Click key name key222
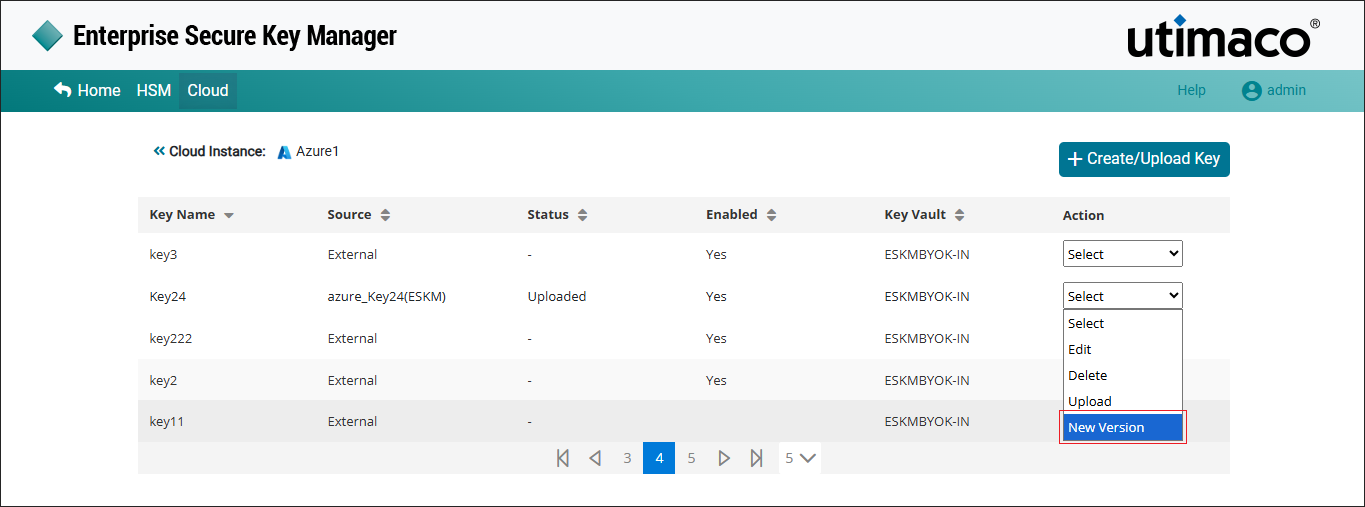 170,339
